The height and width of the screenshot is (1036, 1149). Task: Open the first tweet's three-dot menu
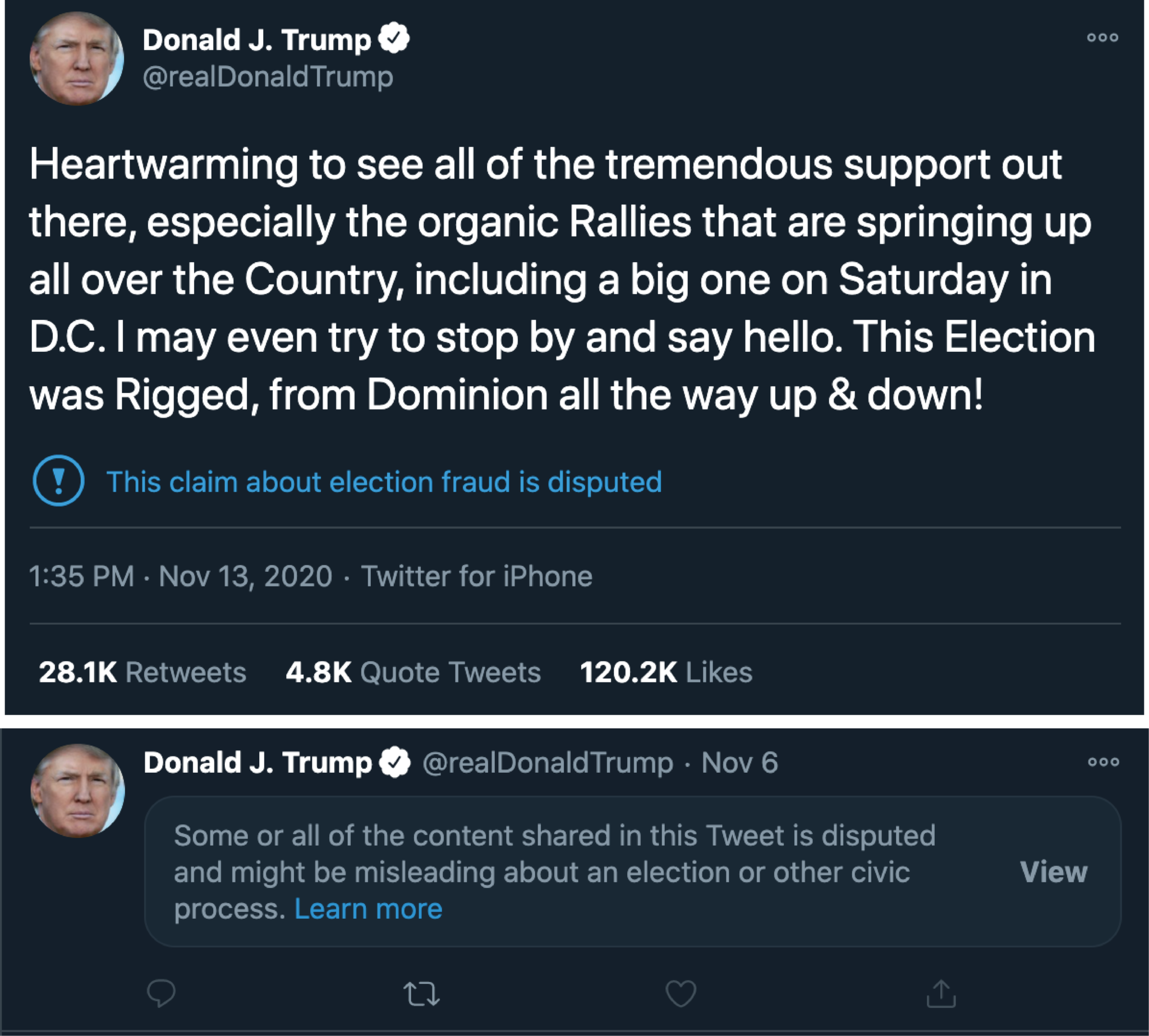click(x=1102, y=38)
